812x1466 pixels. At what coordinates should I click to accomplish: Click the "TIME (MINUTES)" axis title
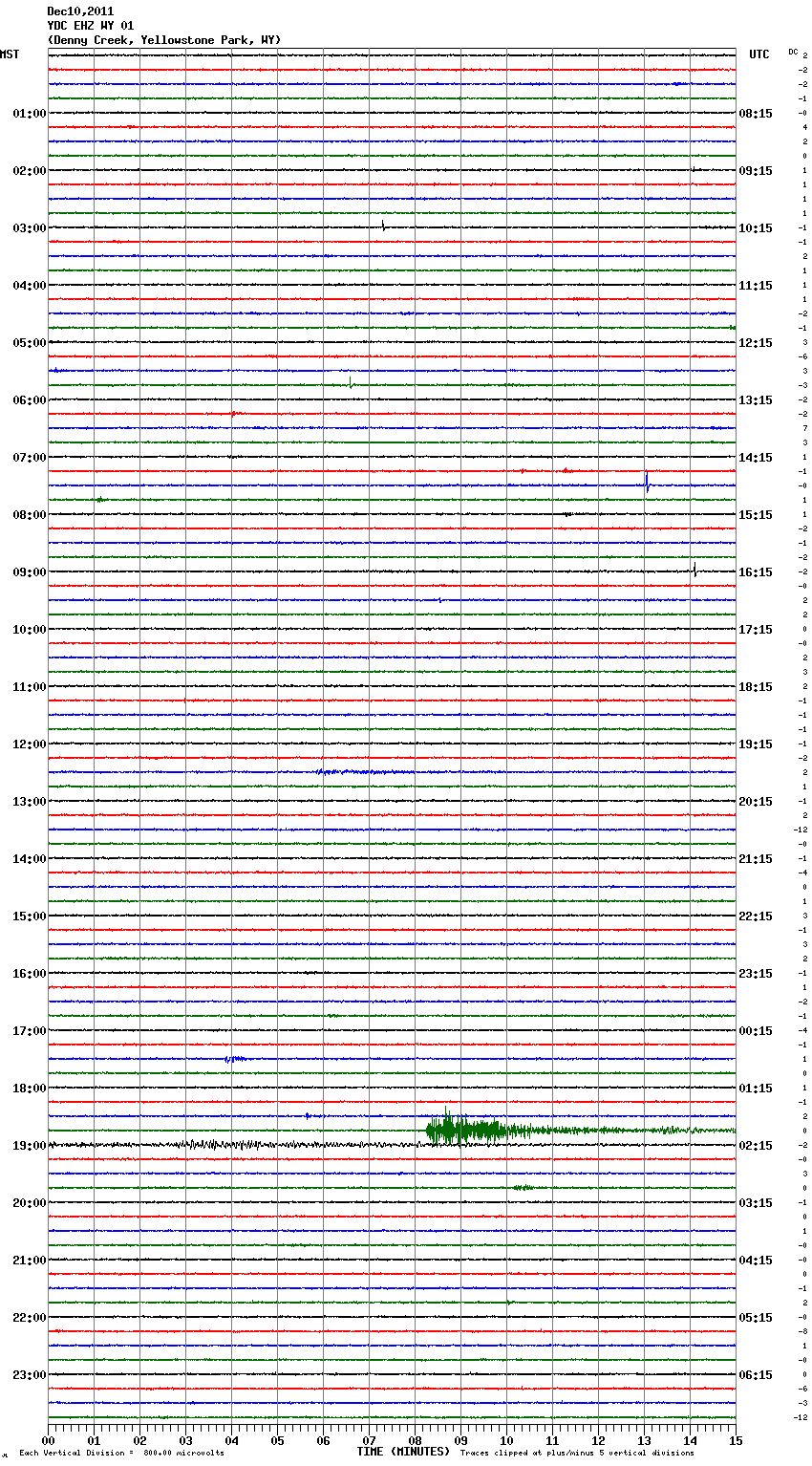403,1452
